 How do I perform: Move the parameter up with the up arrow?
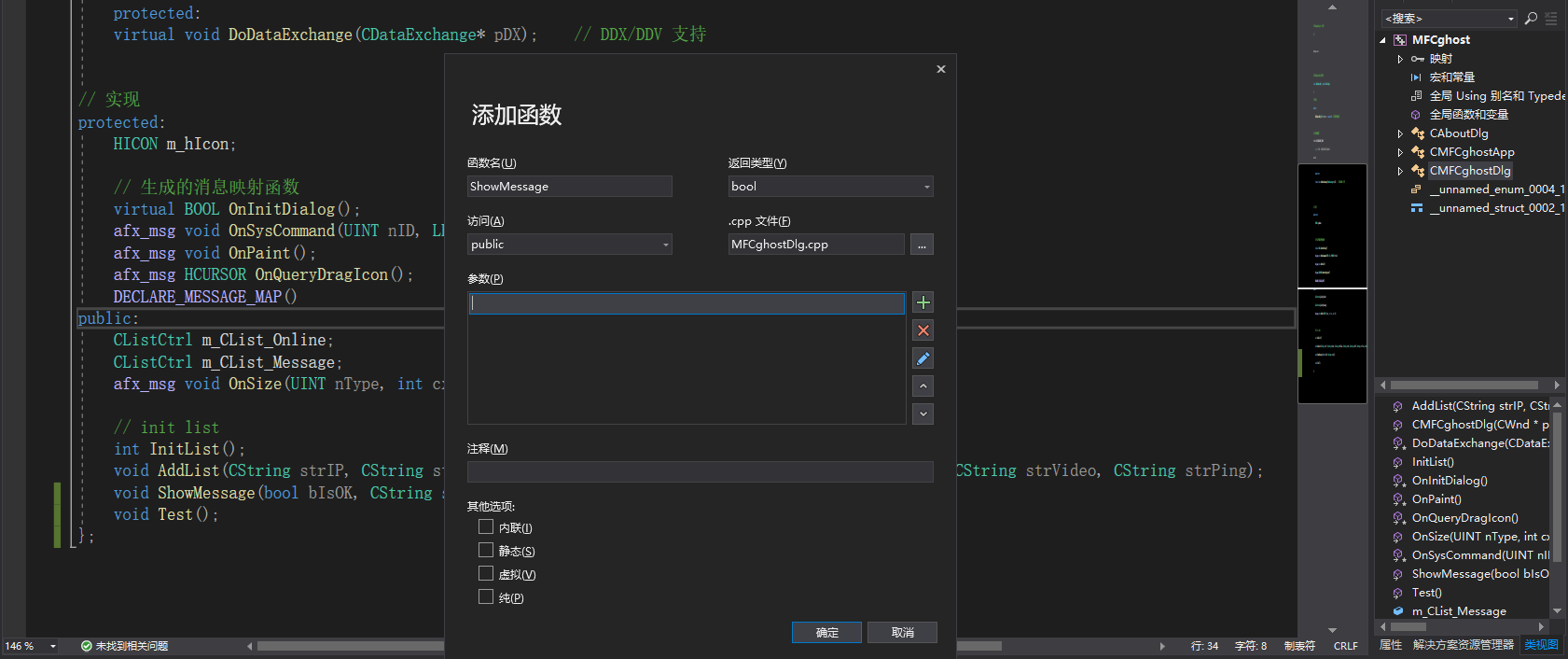(x=923, y=386)
